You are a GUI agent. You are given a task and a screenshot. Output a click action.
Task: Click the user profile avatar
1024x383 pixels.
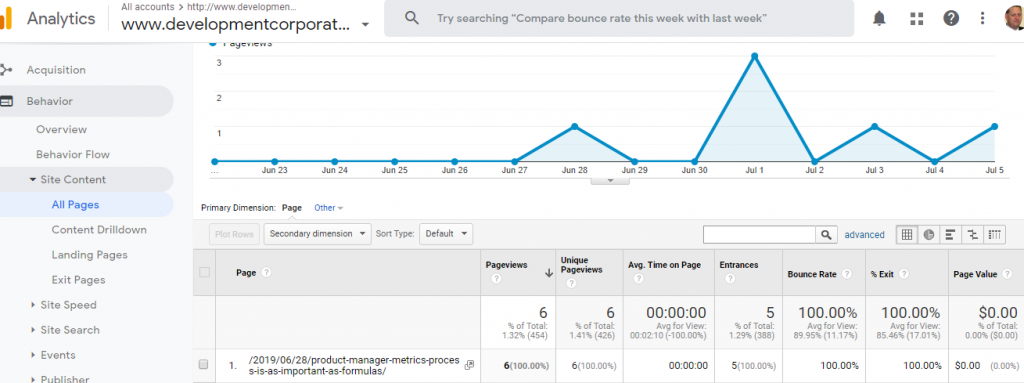pos(1014,18)
